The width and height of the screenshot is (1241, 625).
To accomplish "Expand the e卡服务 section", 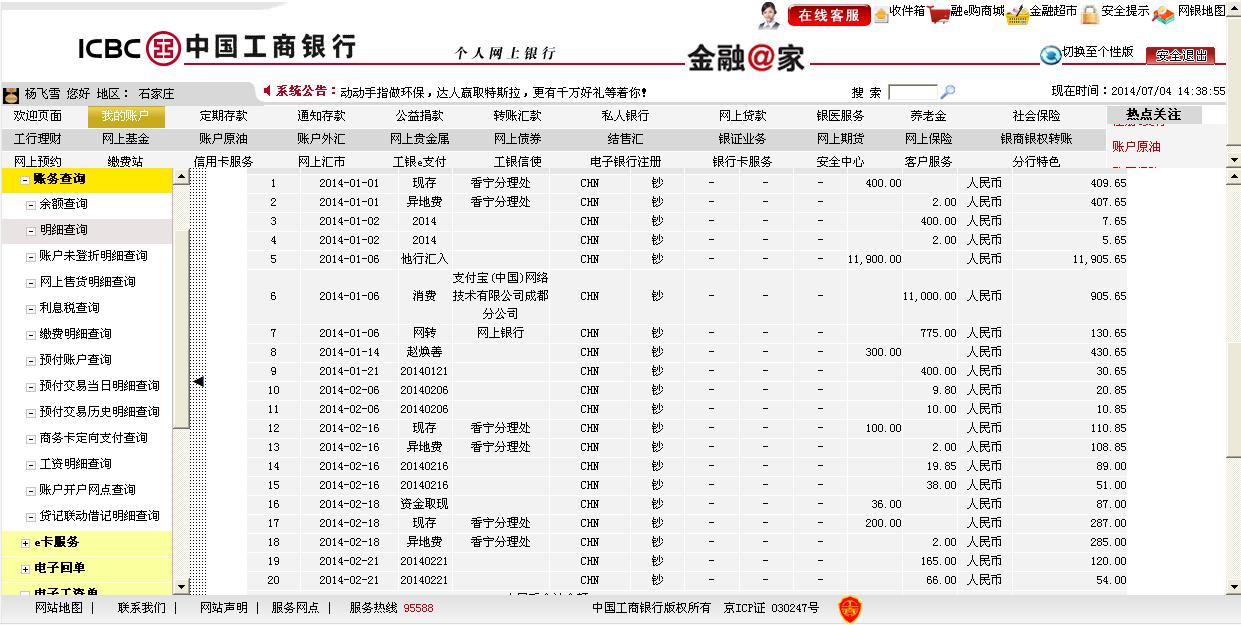I will (x=24, y=543).
